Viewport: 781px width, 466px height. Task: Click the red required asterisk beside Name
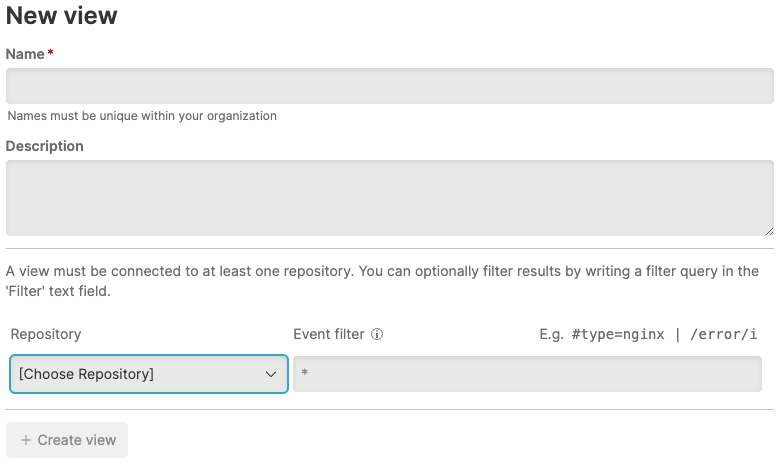pyautogui.click(x=50, y=54)
